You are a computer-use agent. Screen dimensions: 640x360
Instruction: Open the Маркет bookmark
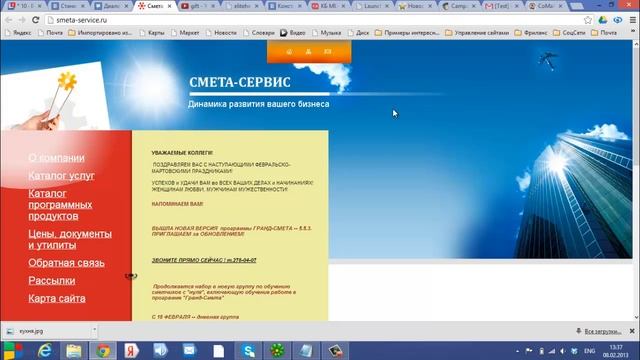click(185, 33)
